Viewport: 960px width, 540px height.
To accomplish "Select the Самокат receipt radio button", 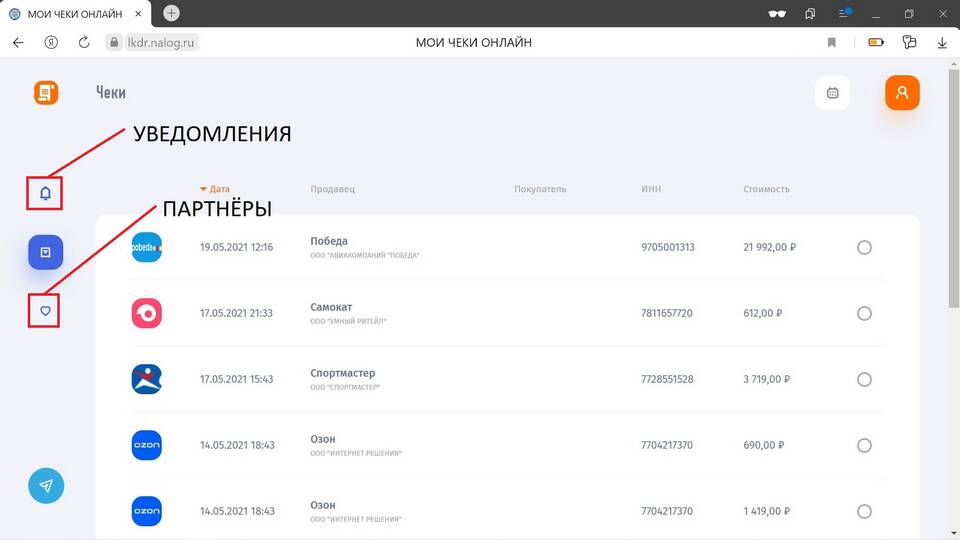I will point(864,313).
